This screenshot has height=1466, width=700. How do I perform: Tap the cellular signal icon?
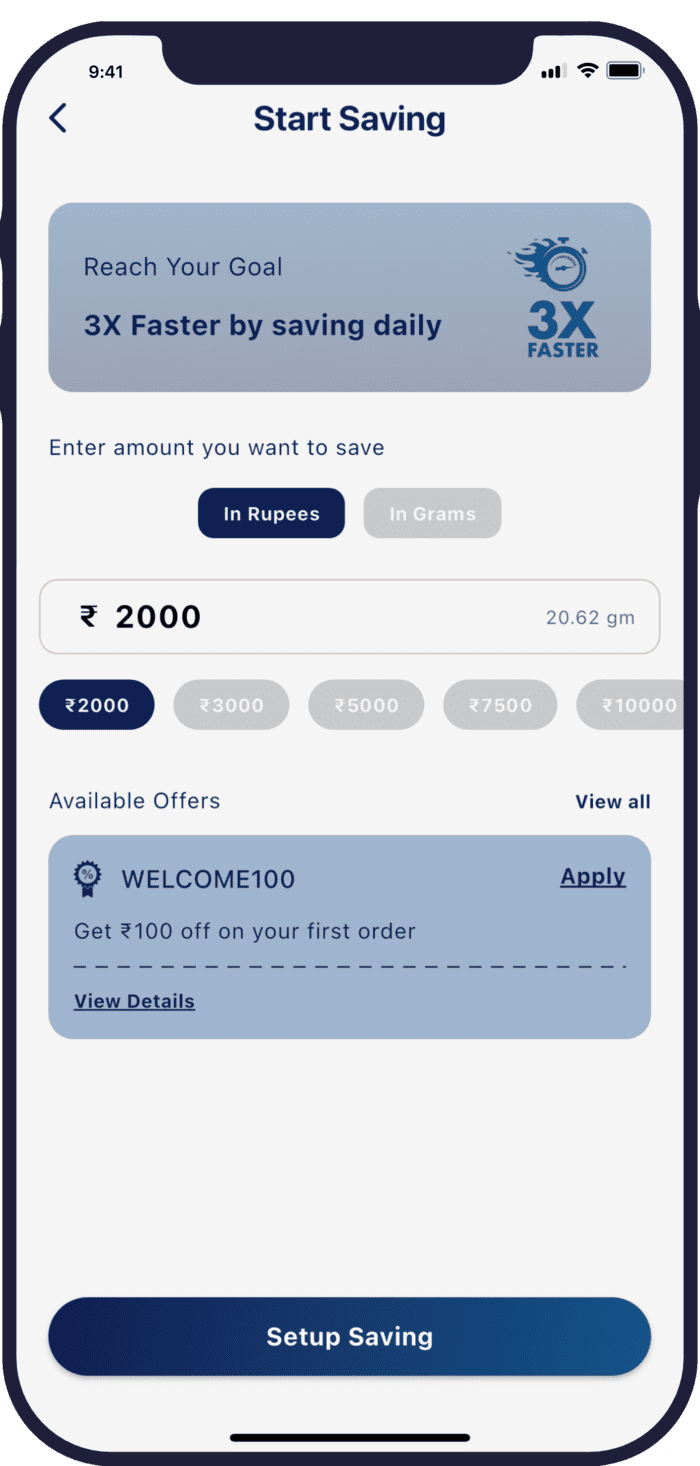553,71
